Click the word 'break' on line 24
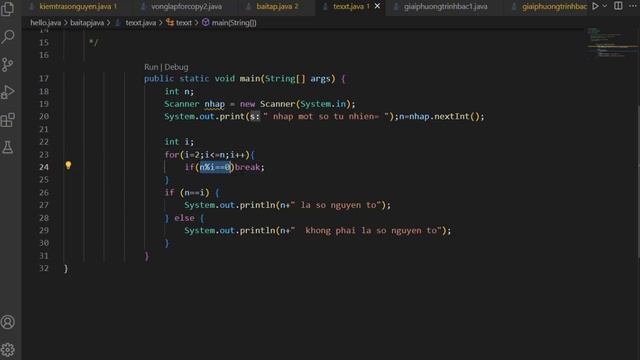640x360 pixels. point(247,167)
